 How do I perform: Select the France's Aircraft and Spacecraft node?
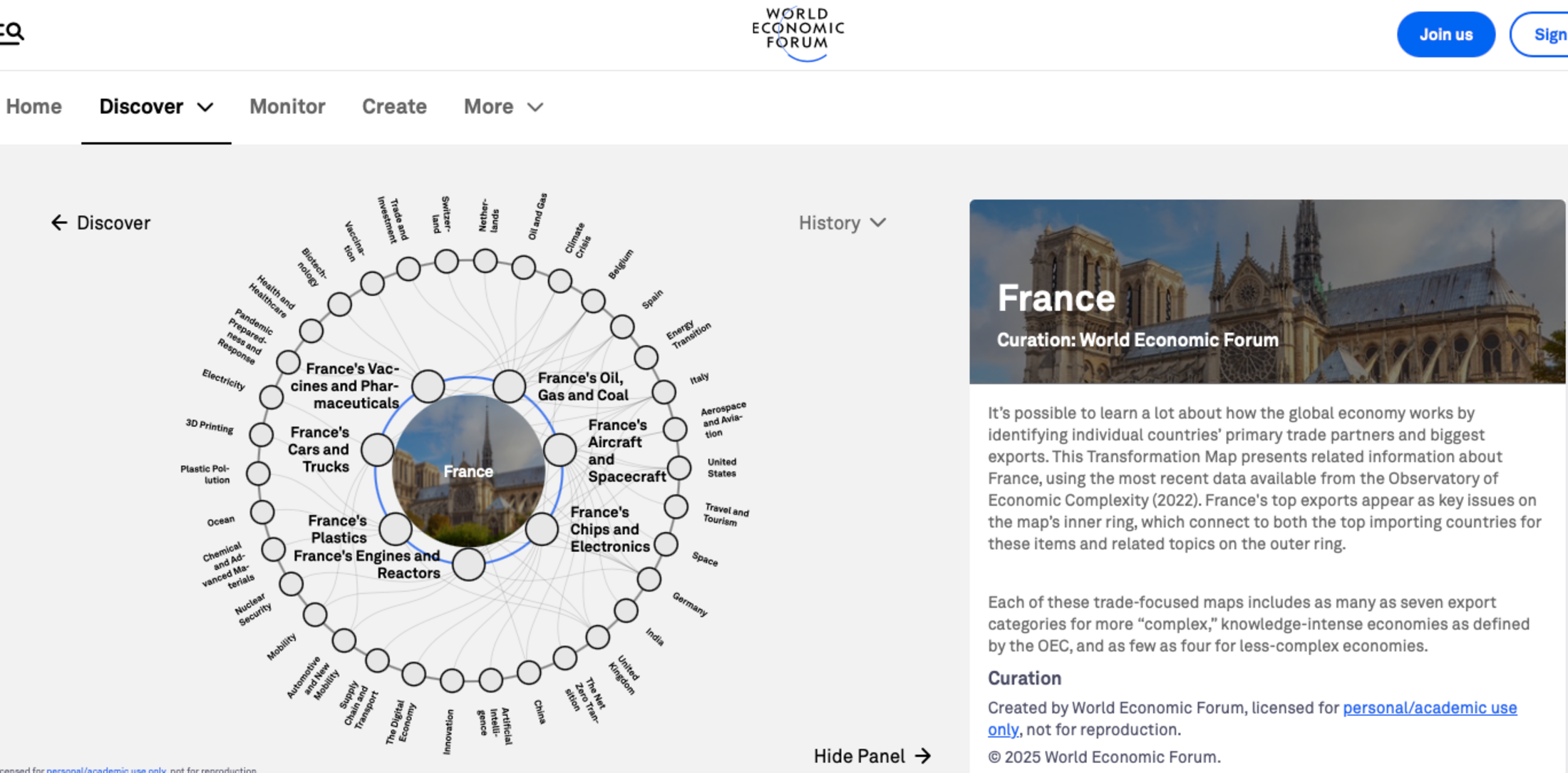point(559,450)
